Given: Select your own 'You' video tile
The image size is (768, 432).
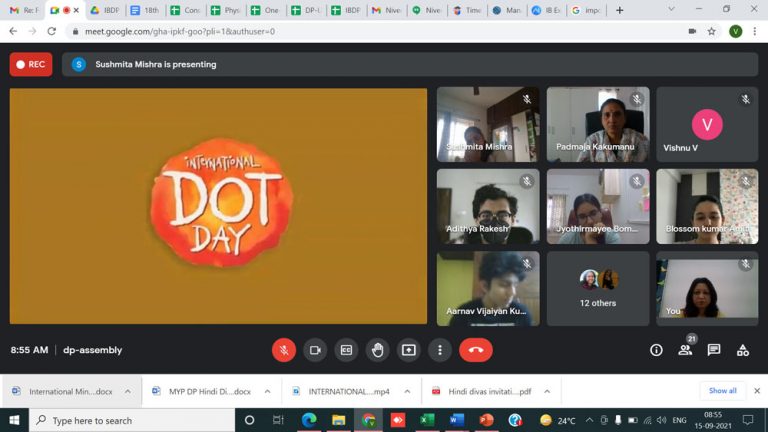Looking at the screenshot, I should [x=707, y=288].
